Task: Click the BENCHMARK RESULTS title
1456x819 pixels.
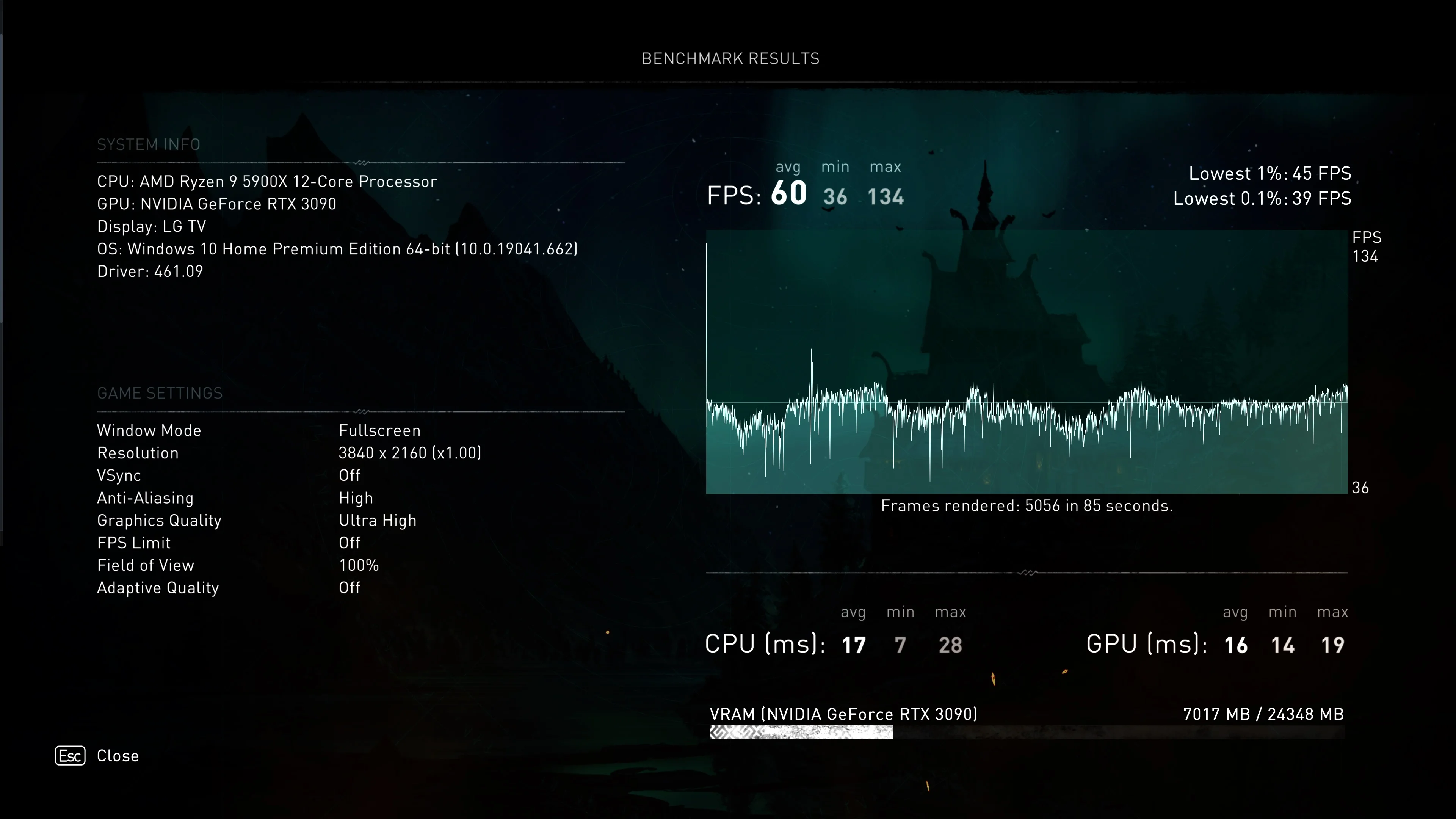Action: click(730, 59)
